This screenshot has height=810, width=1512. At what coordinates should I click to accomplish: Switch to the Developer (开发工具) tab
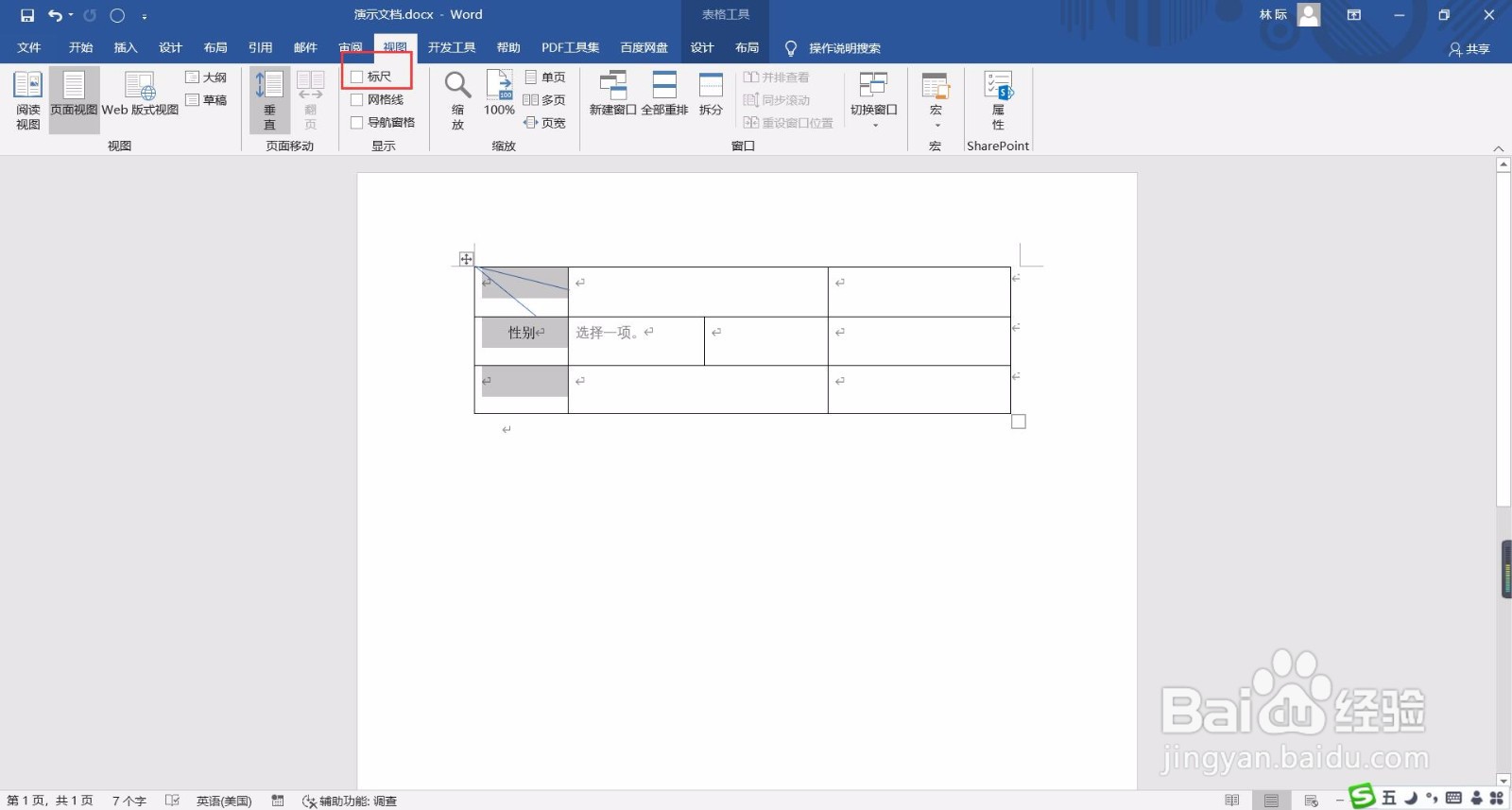(x=452, y=47)
